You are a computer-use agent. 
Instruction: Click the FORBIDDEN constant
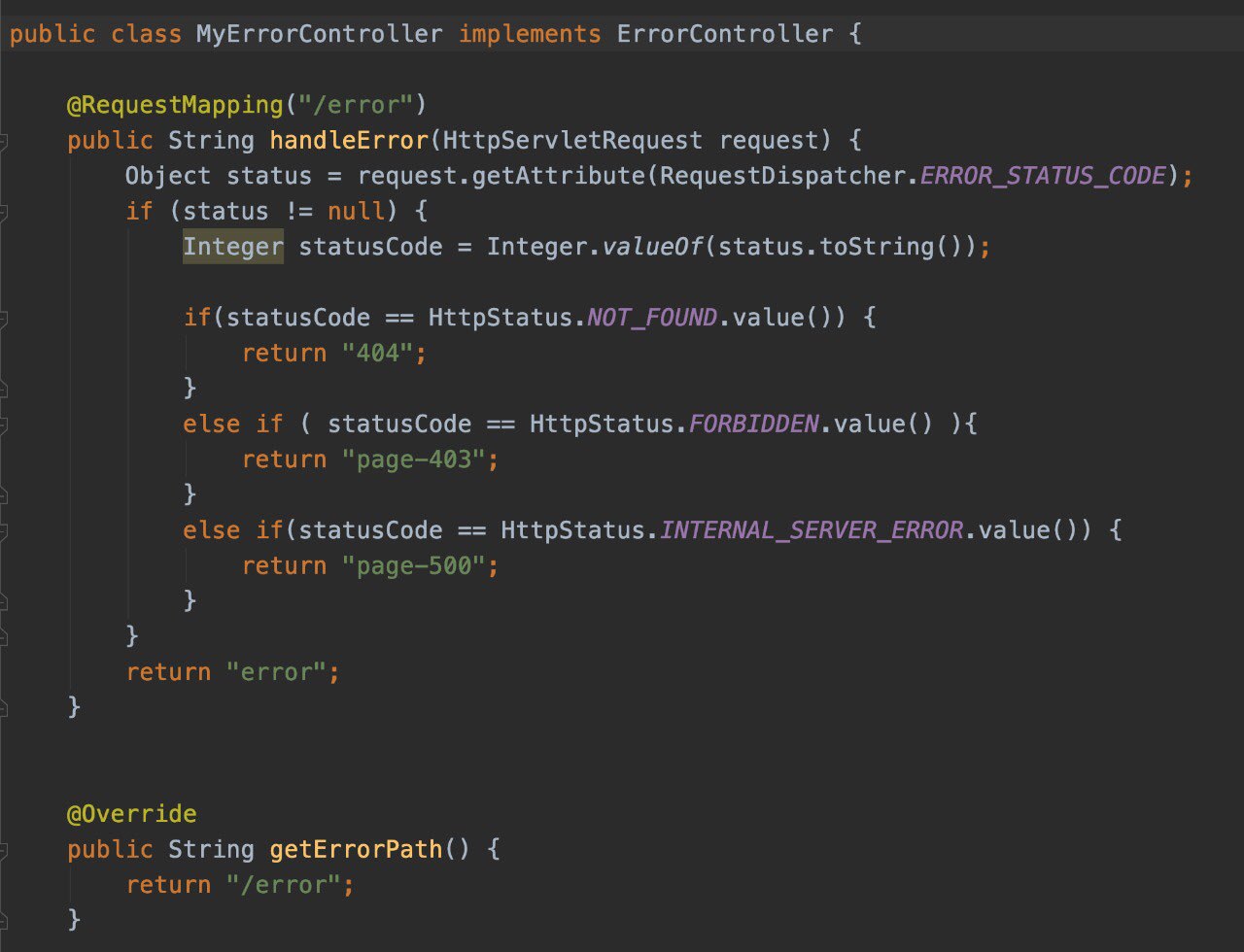(754, 424)
